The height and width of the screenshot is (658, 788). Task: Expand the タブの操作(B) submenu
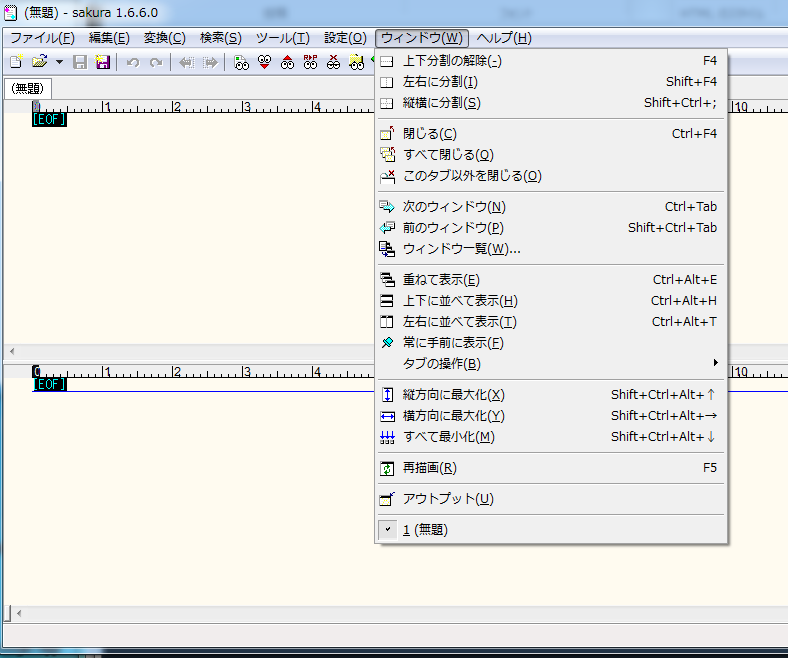[x=550, y=363]
